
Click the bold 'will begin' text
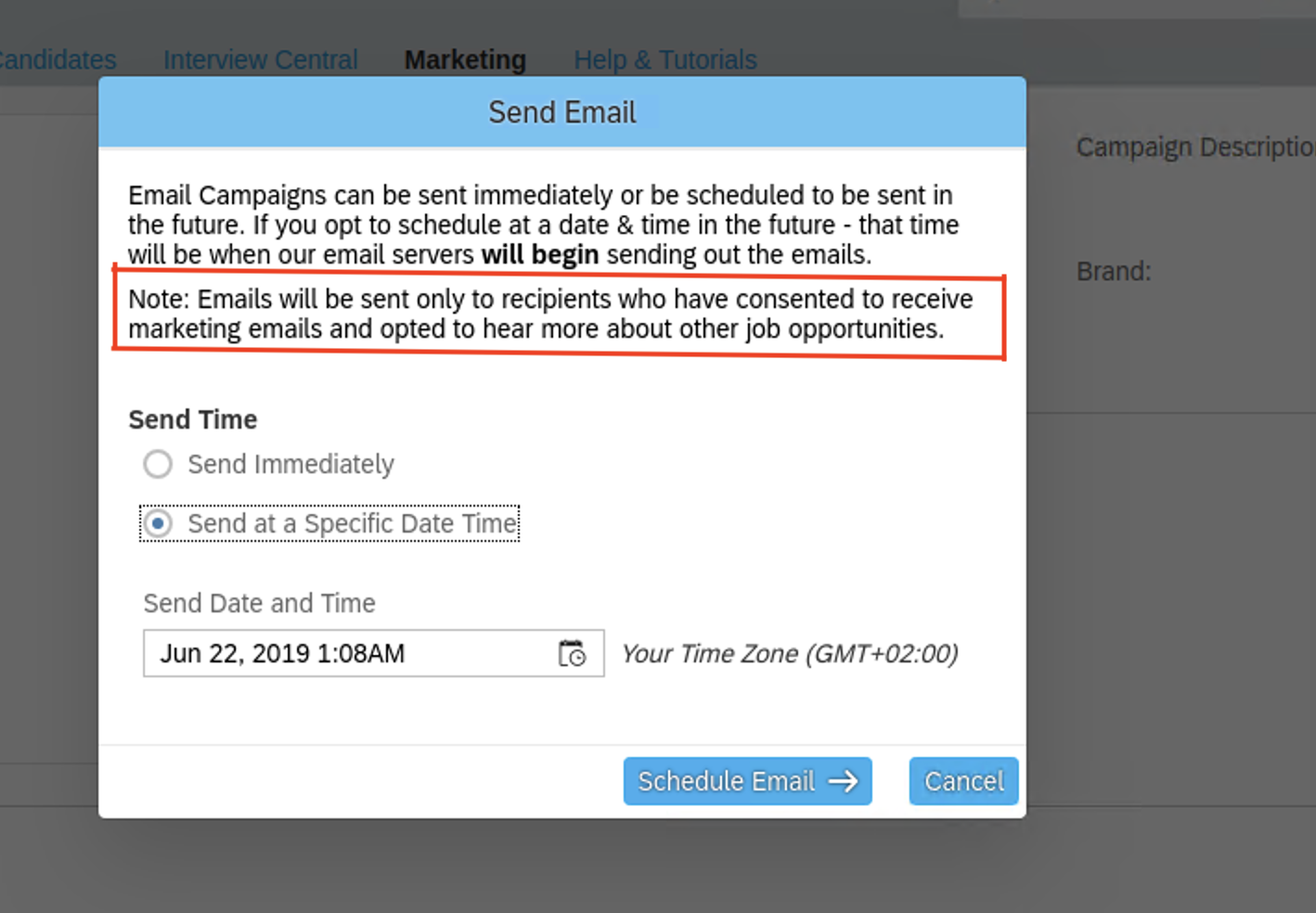[539, 254]
